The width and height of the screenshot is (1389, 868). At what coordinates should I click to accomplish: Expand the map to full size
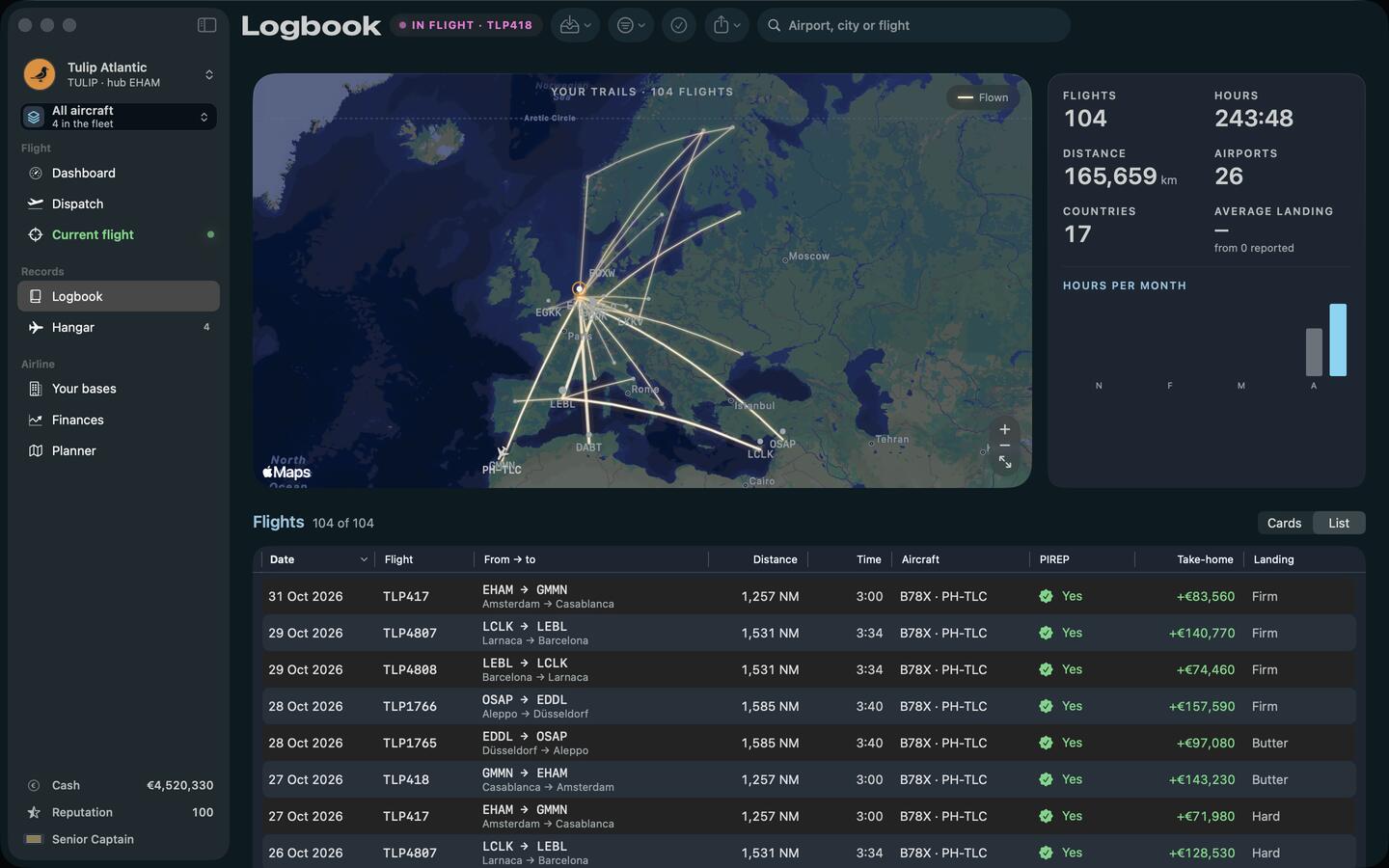1004,463
